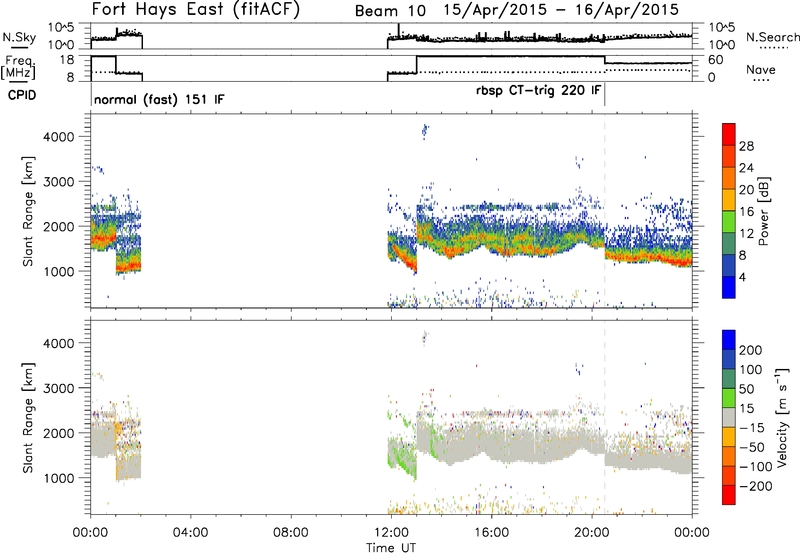Click the 'Fort Hays East (fitACF)' title

pyautogui.click(x=196, y=9)
